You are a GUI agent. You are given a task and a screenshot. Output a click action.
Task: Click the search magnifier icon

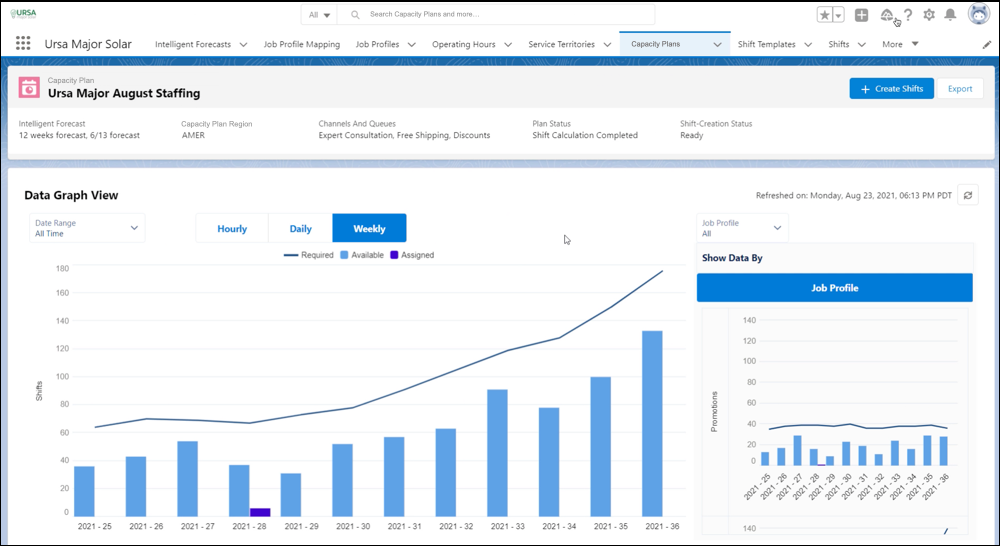coord(355,15)
